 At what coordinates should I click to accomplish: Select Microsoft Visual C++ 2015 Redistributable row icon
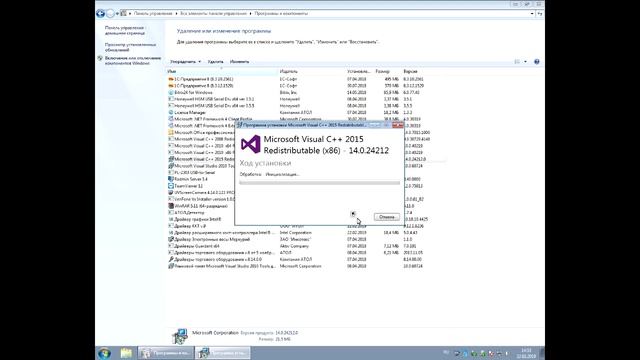coord(171,159)
